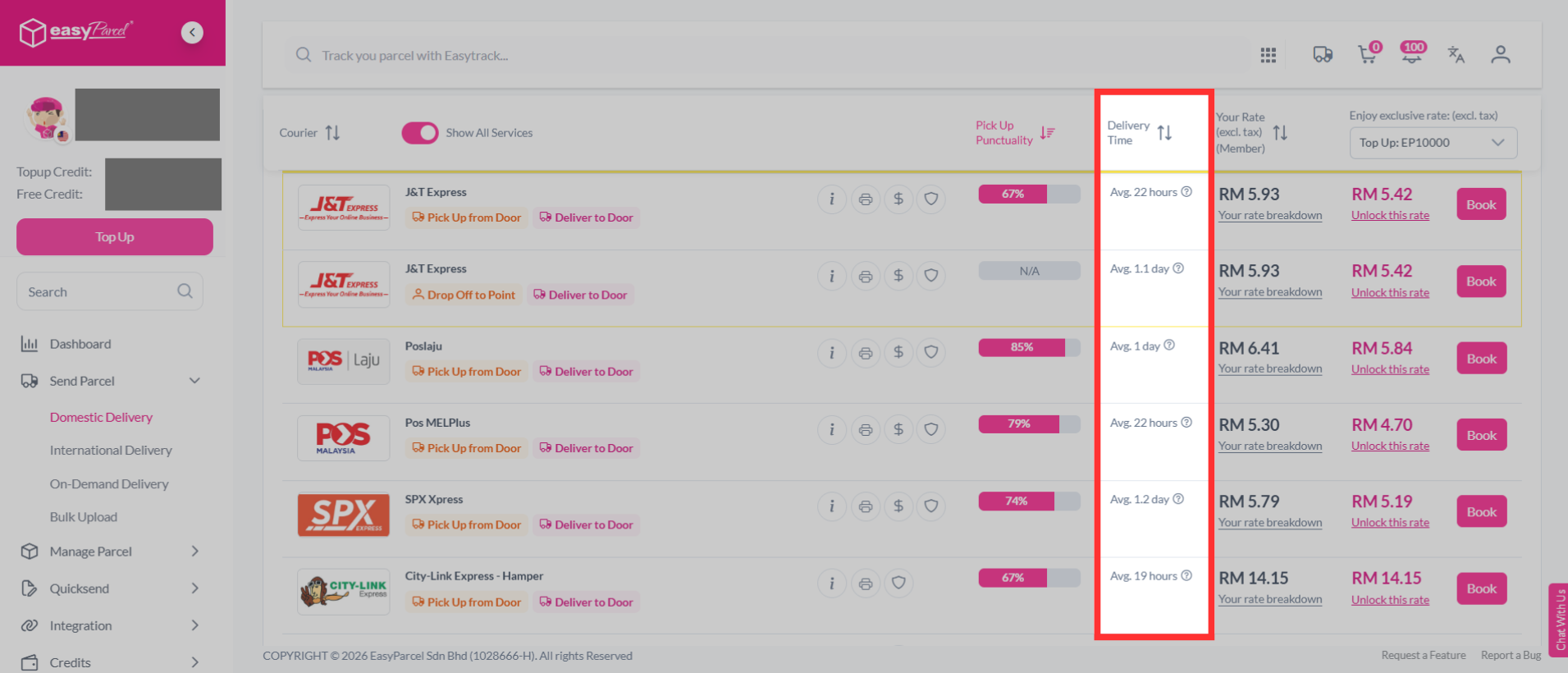Open the shopping cart
The height and width of the screenshot is (673, 1568).
click(1368, 53)
